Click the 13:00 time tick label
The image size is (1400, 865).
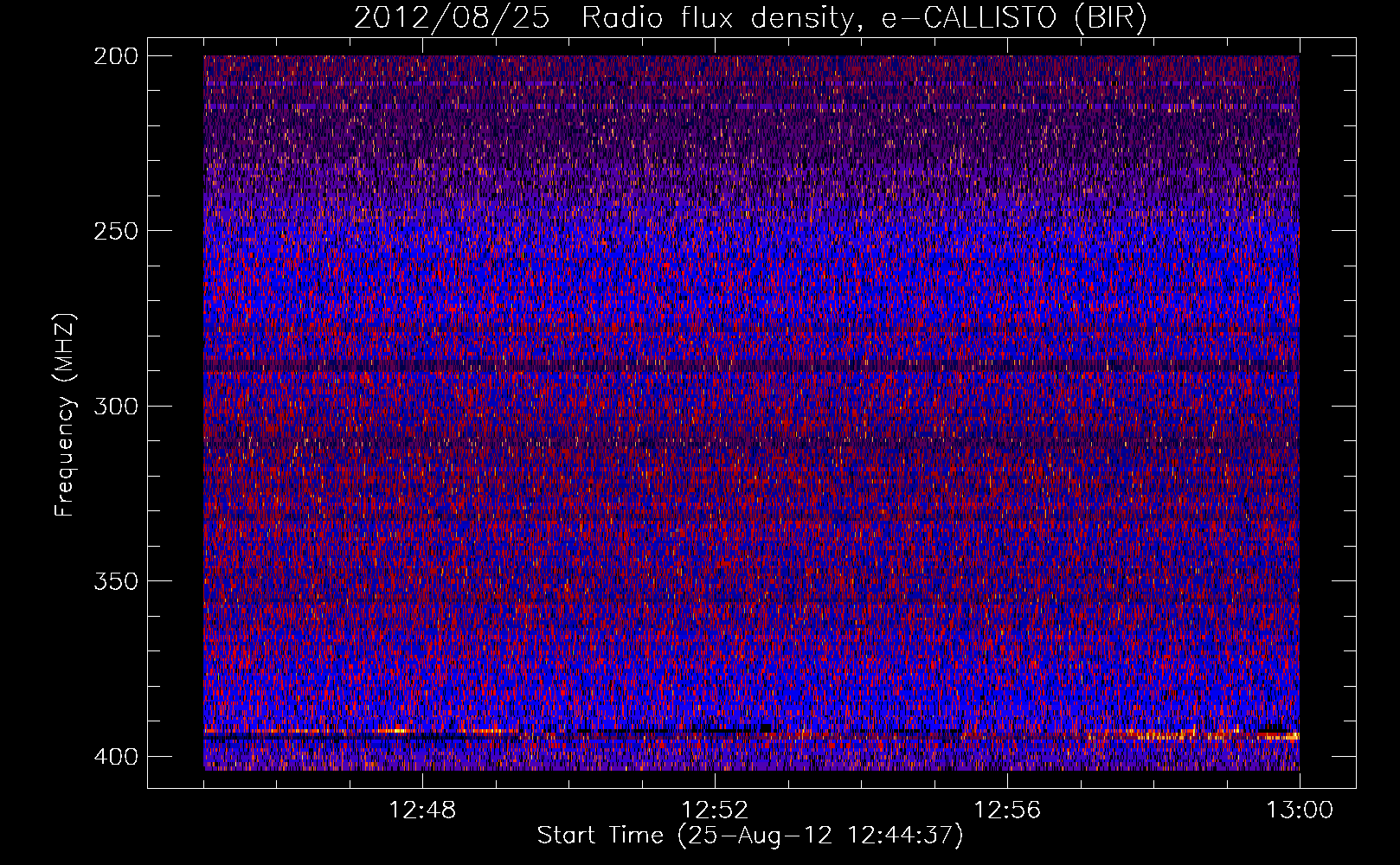coord(1300,811)
